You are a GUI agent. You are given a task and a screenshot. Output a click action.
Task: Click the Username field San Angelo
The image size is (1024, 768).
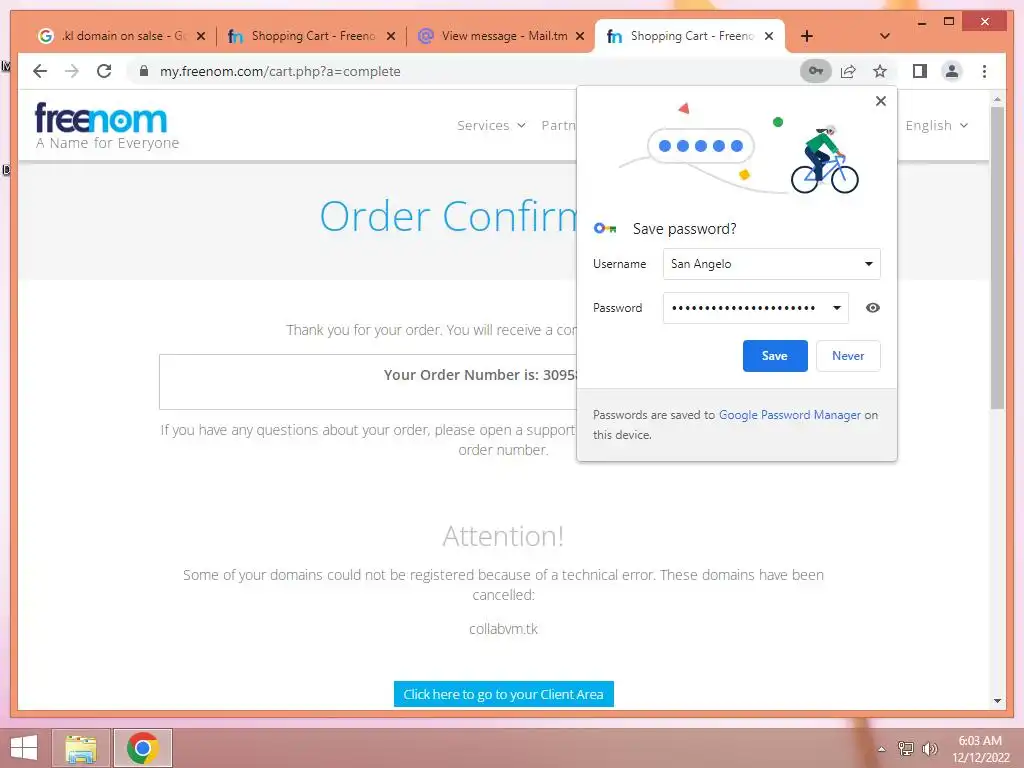click(771, 264)
